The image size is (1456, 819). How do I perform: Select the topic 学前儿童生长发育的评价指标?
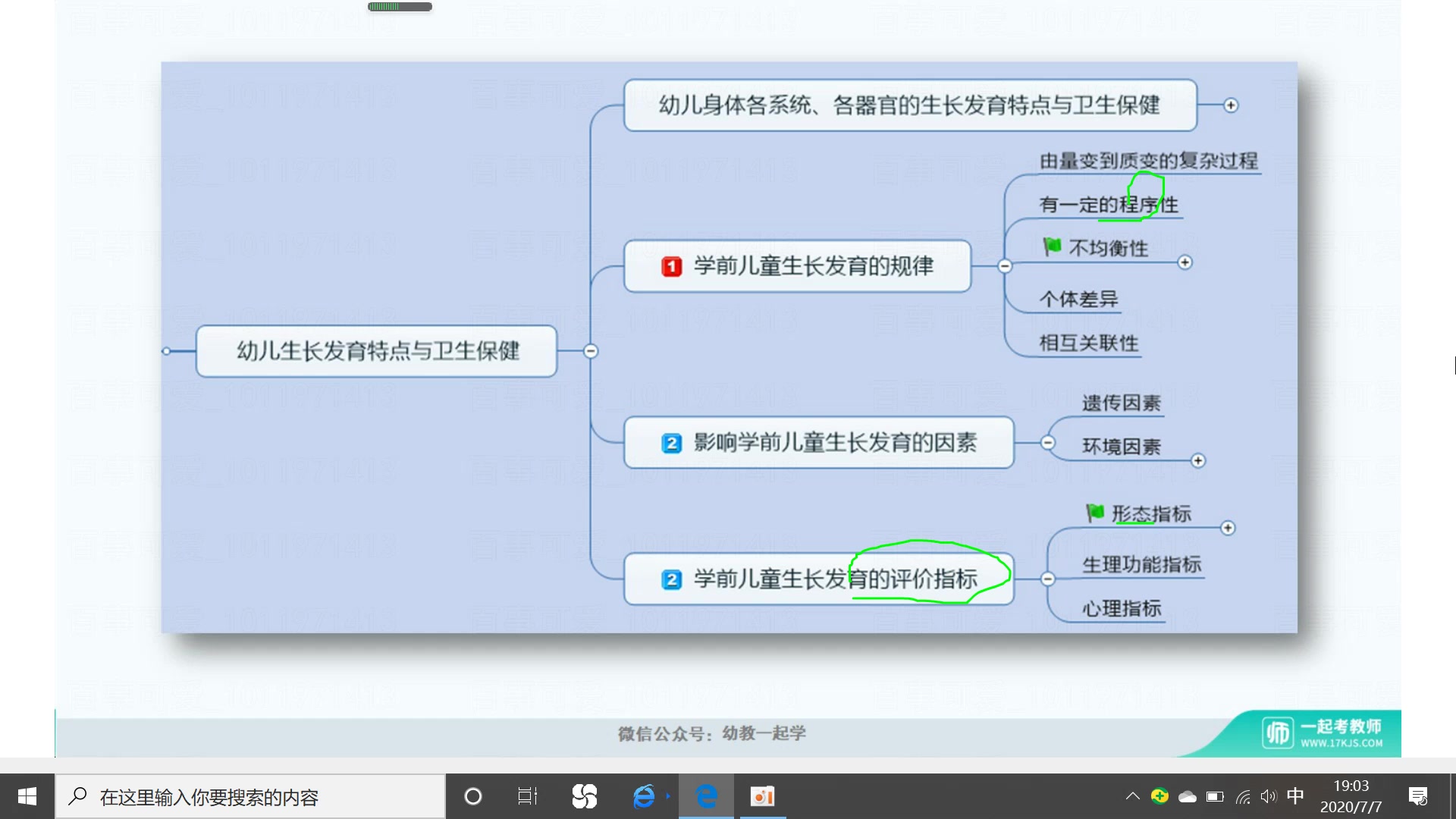819,579
